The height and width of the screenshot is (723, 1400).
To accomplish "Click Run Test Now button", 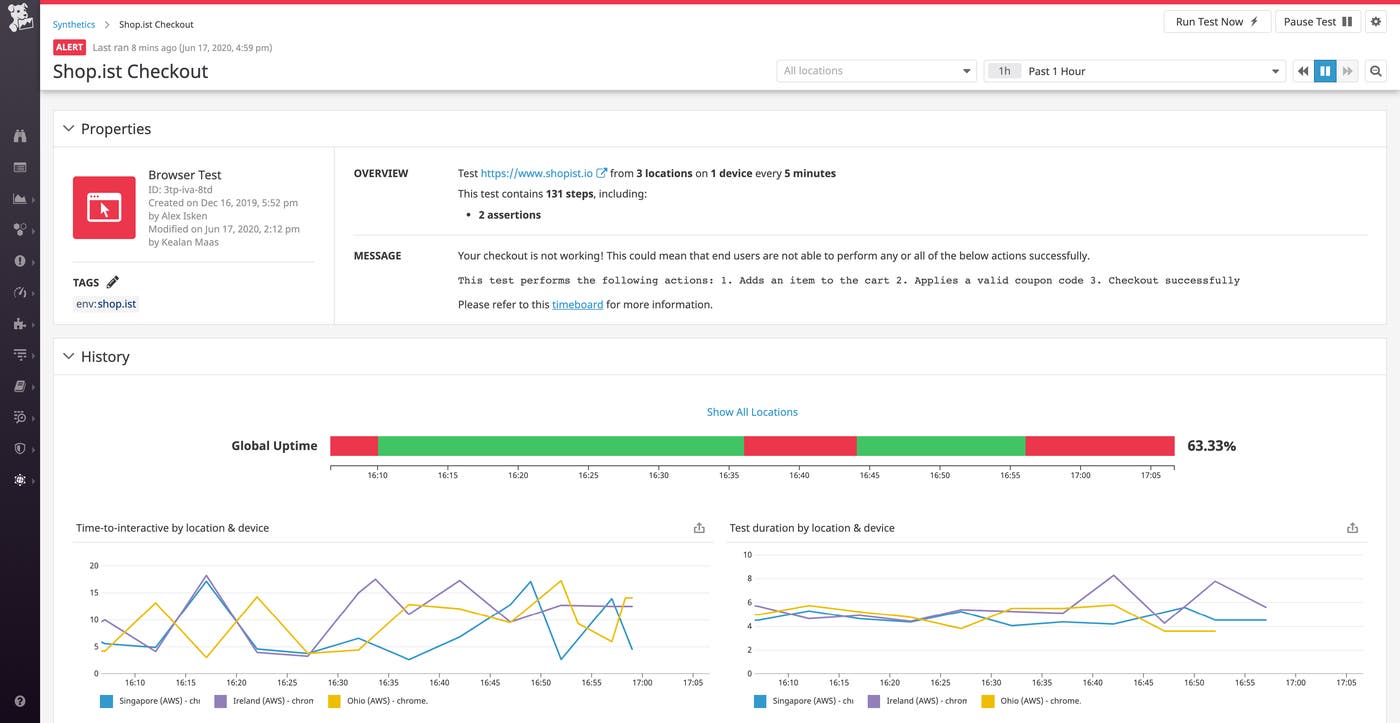I will 1217,22.
